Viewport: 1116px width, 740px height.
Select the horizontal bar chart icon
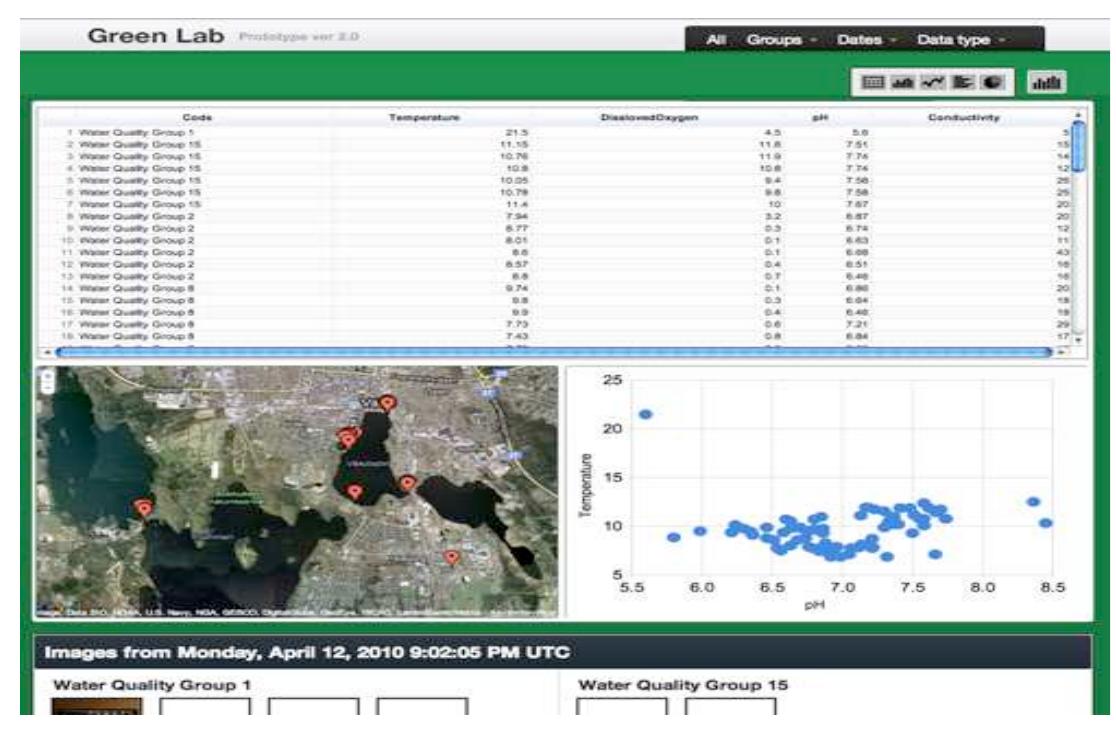(x=960, y=80)
